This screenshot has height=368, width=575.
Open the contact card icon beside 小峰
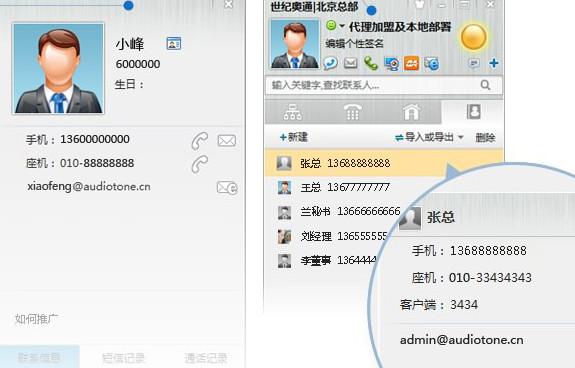pyautogui.click(x=173, y=44)
